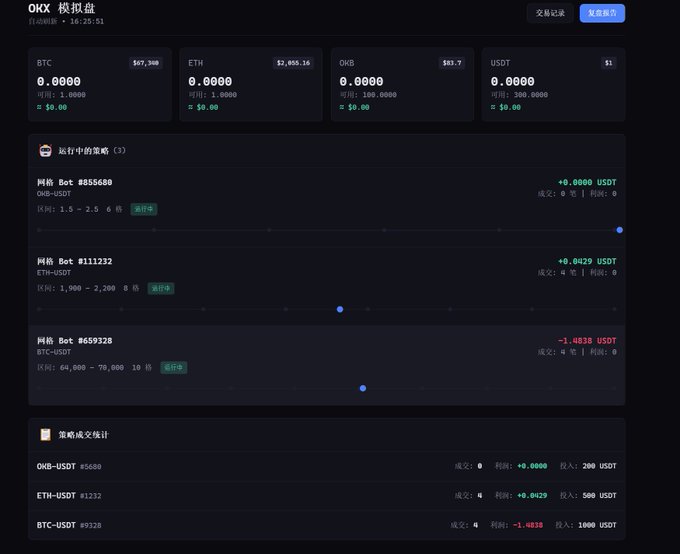Click the clipboard icon for strategy trade statistics
Viewport: 680px width, 554px height.
(x=45, y=434)
